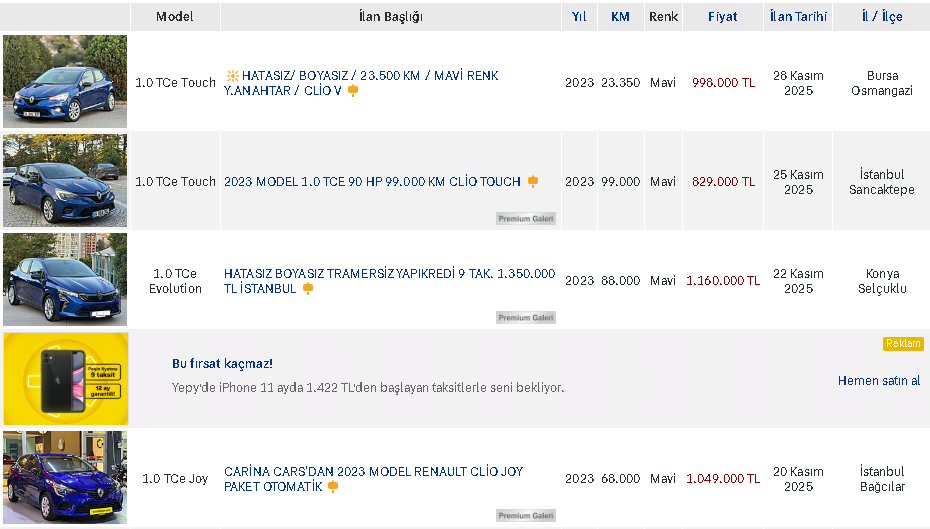
Task: Sort listings by the Yıl column
Action: click(x=579, y=17)
